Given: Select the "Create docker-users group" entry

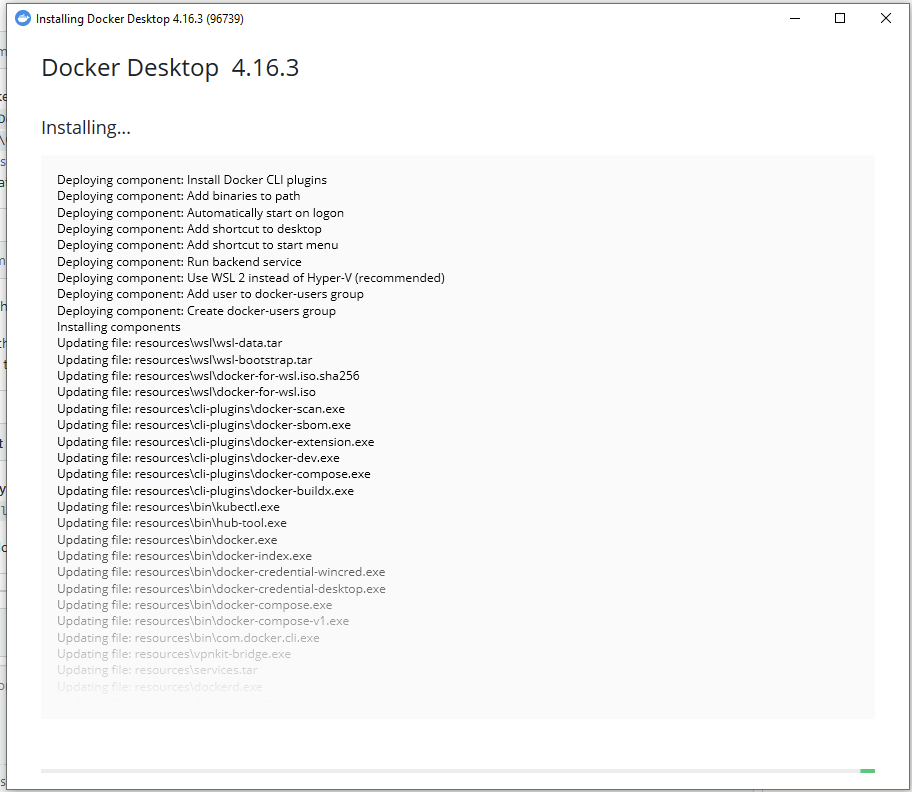Looking at the screenshot, I should [195, 310].
